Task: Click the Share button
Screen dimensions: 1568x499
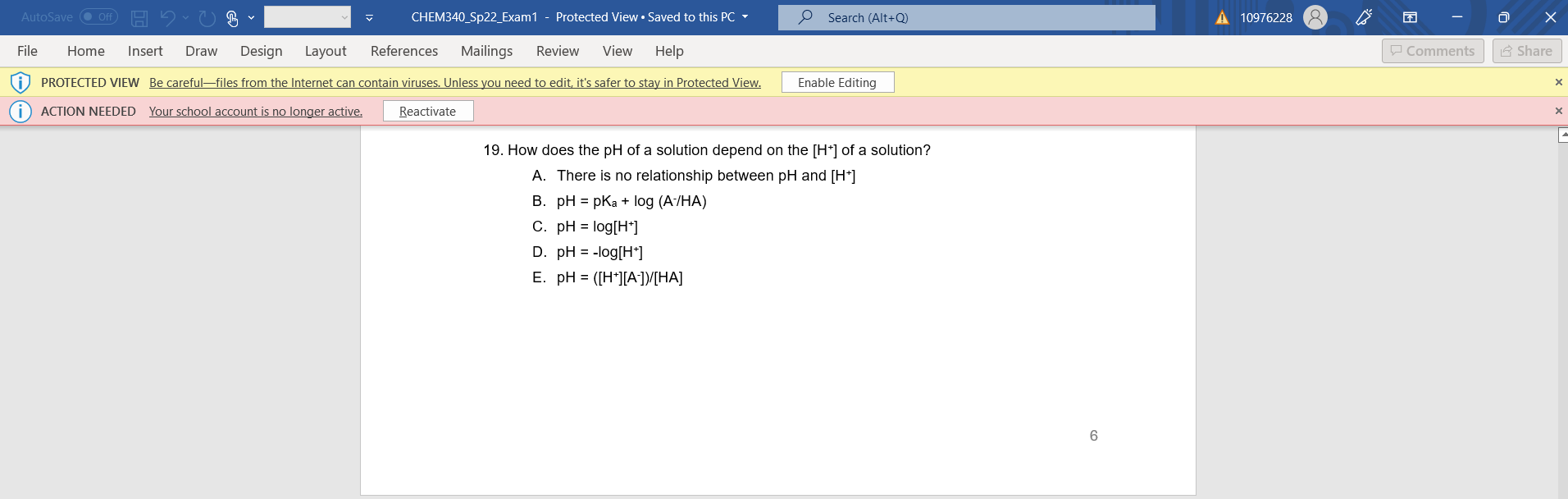Action: [1527, 51]
